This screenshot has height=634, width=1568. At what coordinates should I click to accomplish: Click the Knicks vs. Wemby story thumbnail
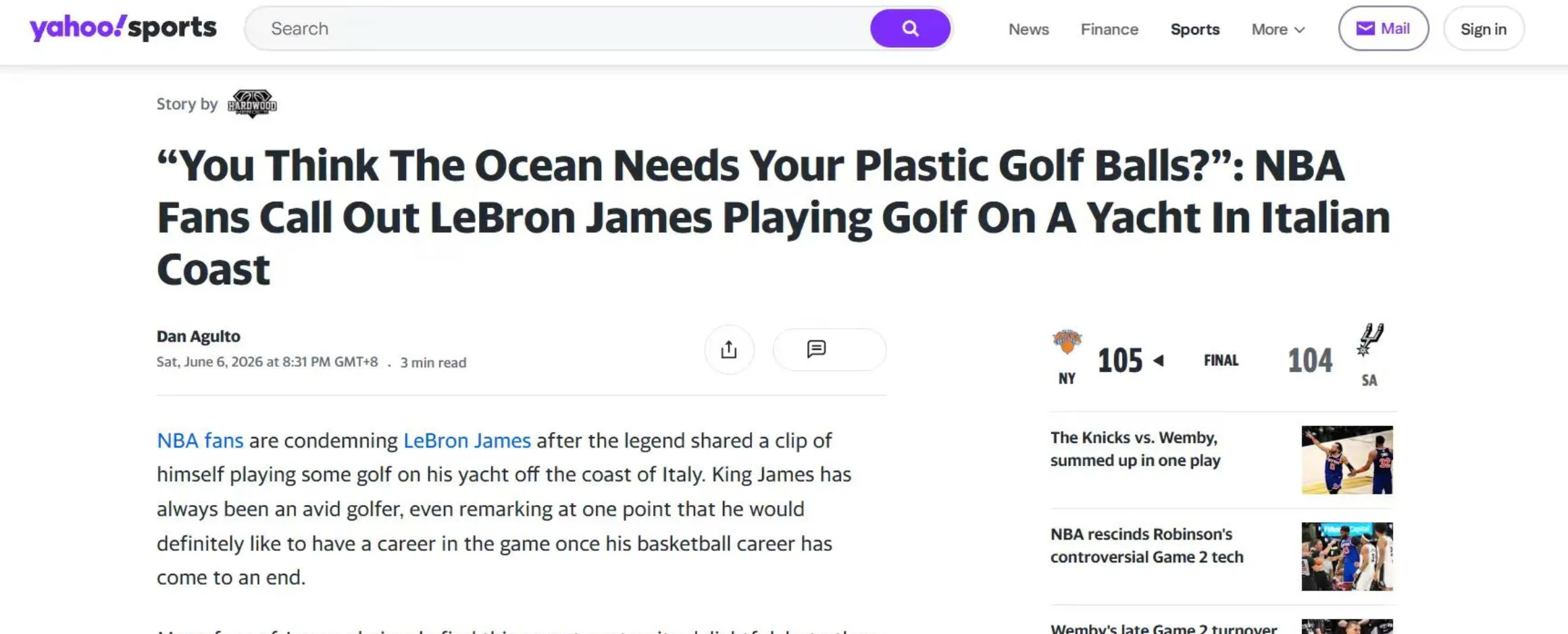coord(1347,460)
